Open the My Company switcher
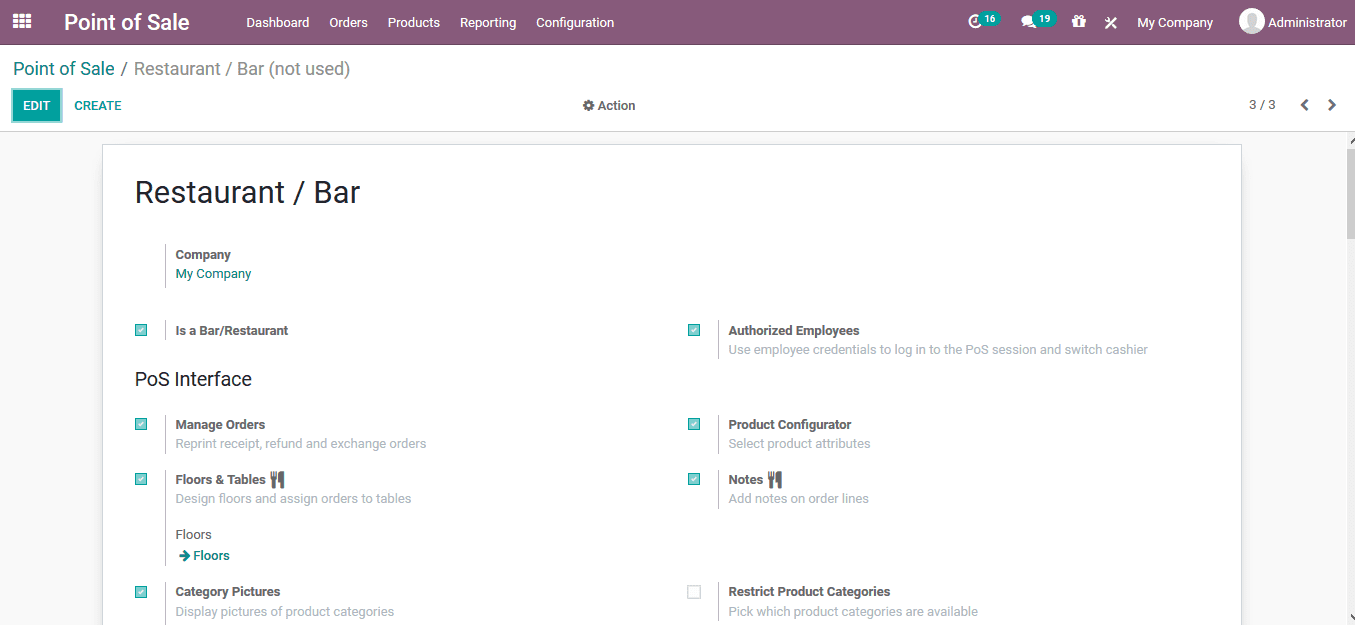Screen dimensions: 1355x625 point(1175,21)
